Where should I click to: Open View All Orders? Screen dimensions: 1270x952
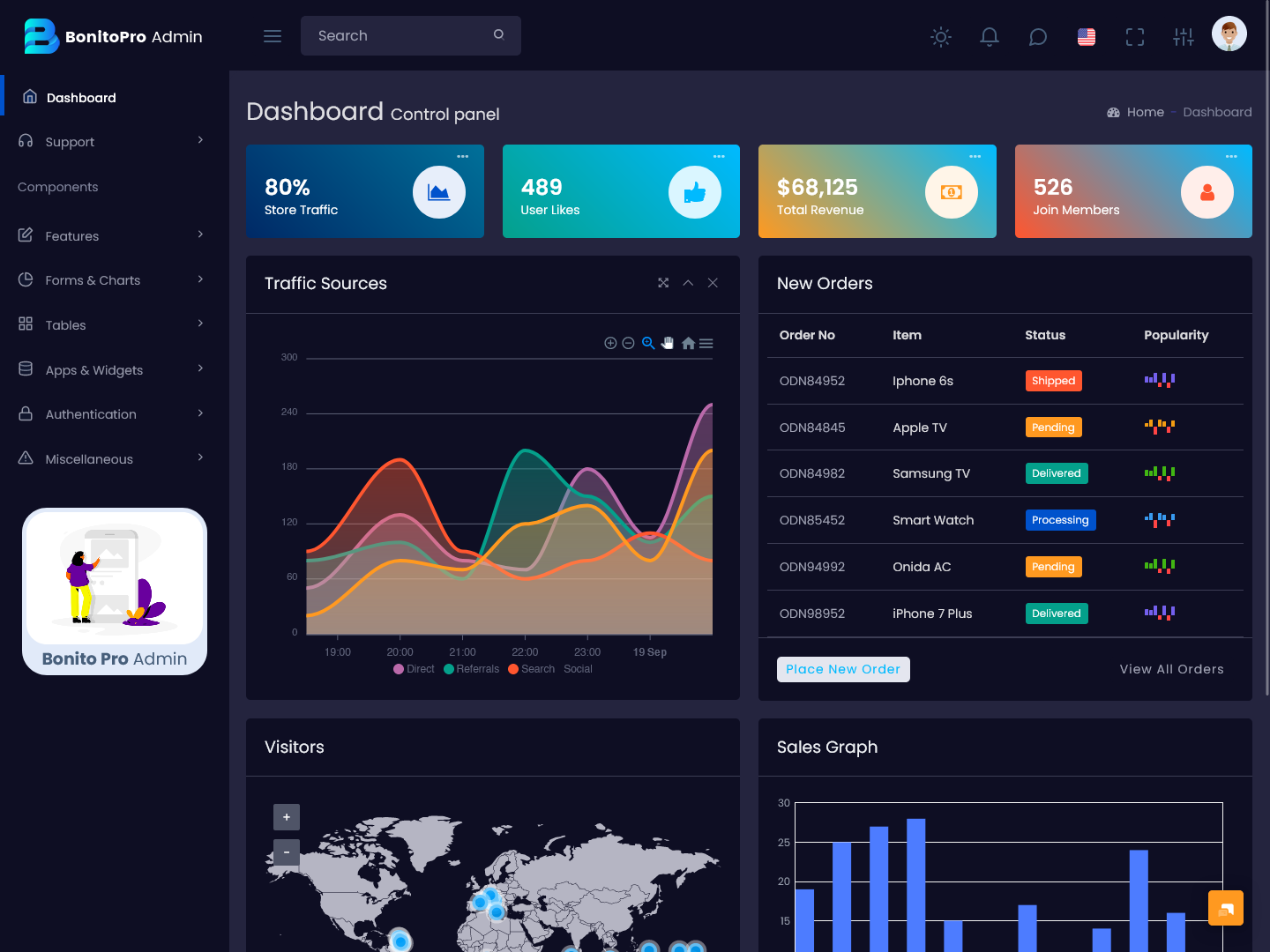pos(1171,669)
